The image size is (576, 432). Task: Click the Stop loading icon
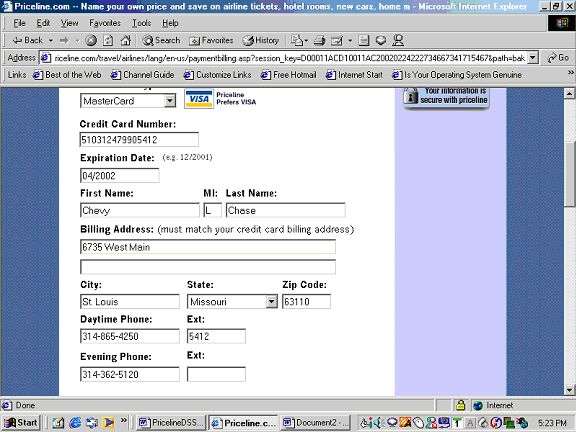pos(91,40)
